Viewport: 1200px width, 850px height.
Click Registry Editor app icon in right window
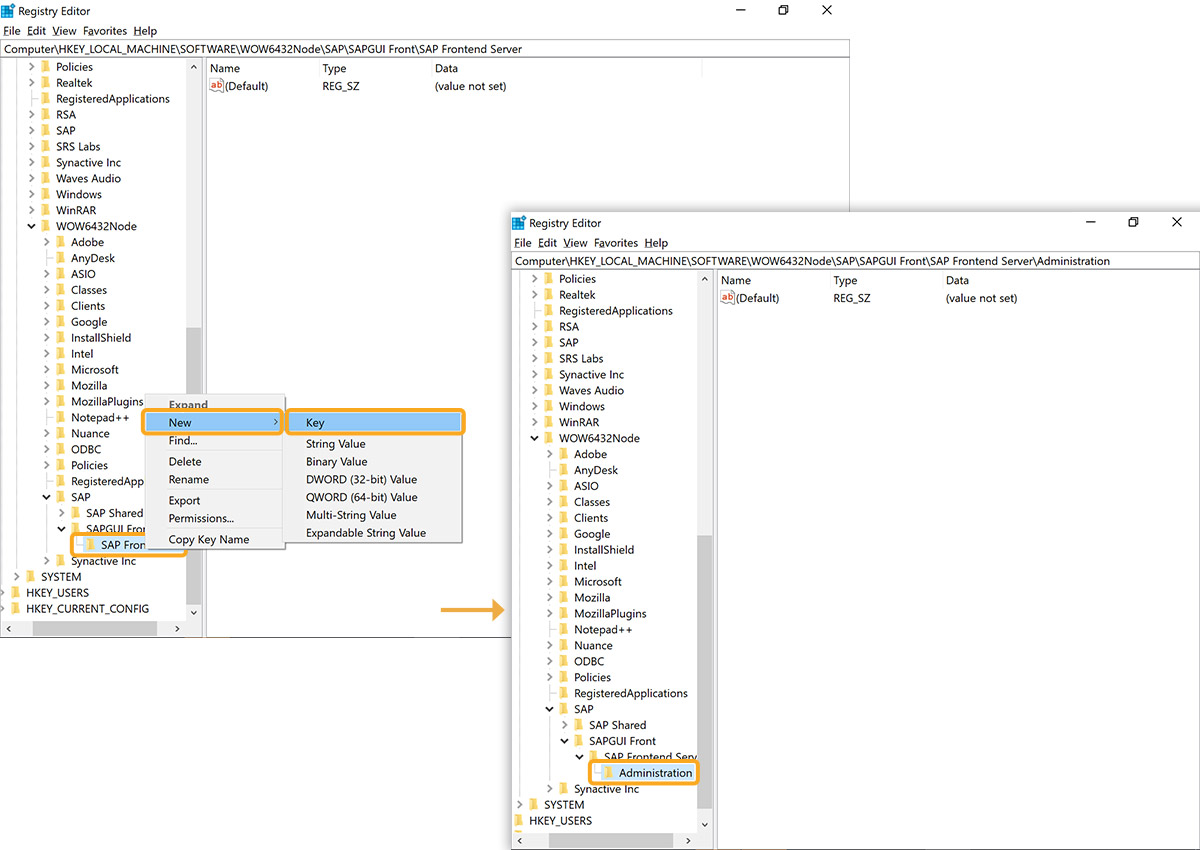519,223
